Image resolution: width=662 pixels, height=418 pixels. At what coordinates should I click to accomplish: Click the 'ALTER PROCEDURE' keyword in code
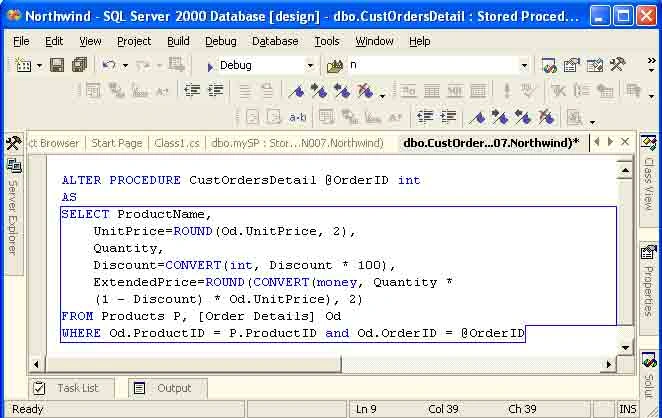121,180
